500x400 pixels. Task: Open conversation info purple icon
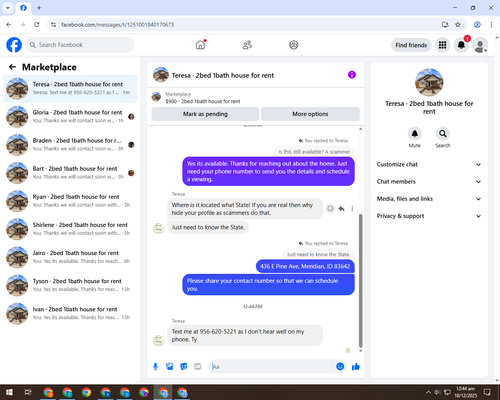(x=352, y=75)
